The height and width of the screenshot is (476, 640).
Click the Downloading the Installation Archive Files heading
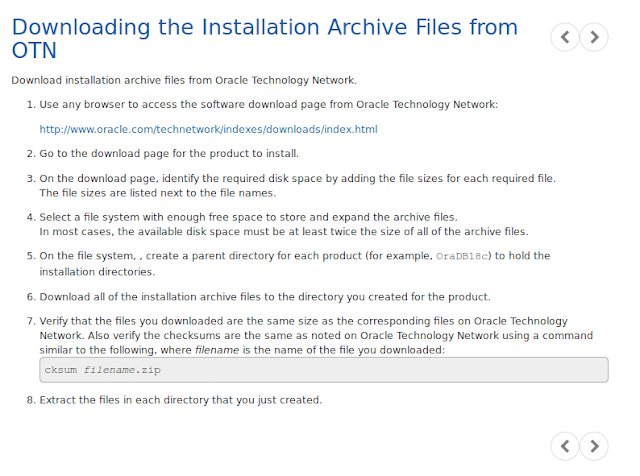click(264, 38)
